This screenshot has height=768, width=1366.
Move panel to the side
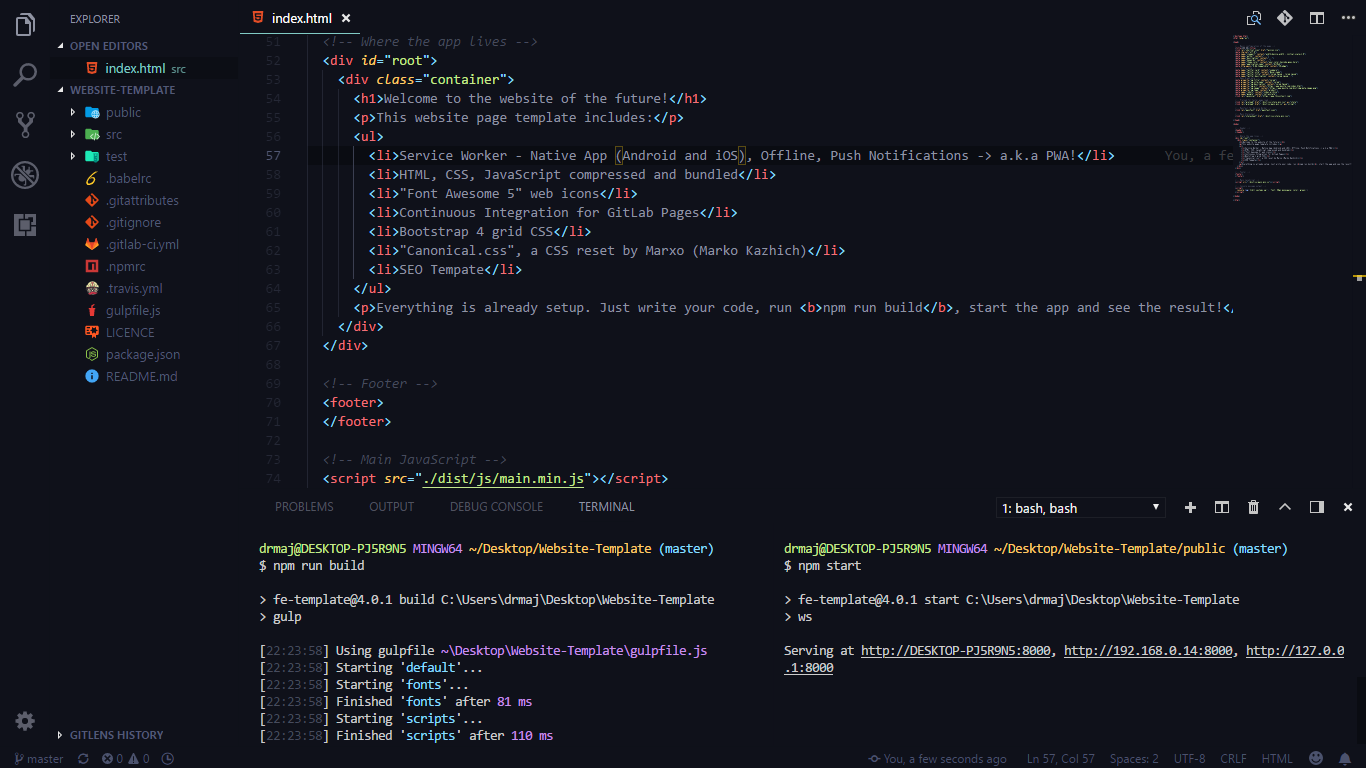coord(1317,507)
